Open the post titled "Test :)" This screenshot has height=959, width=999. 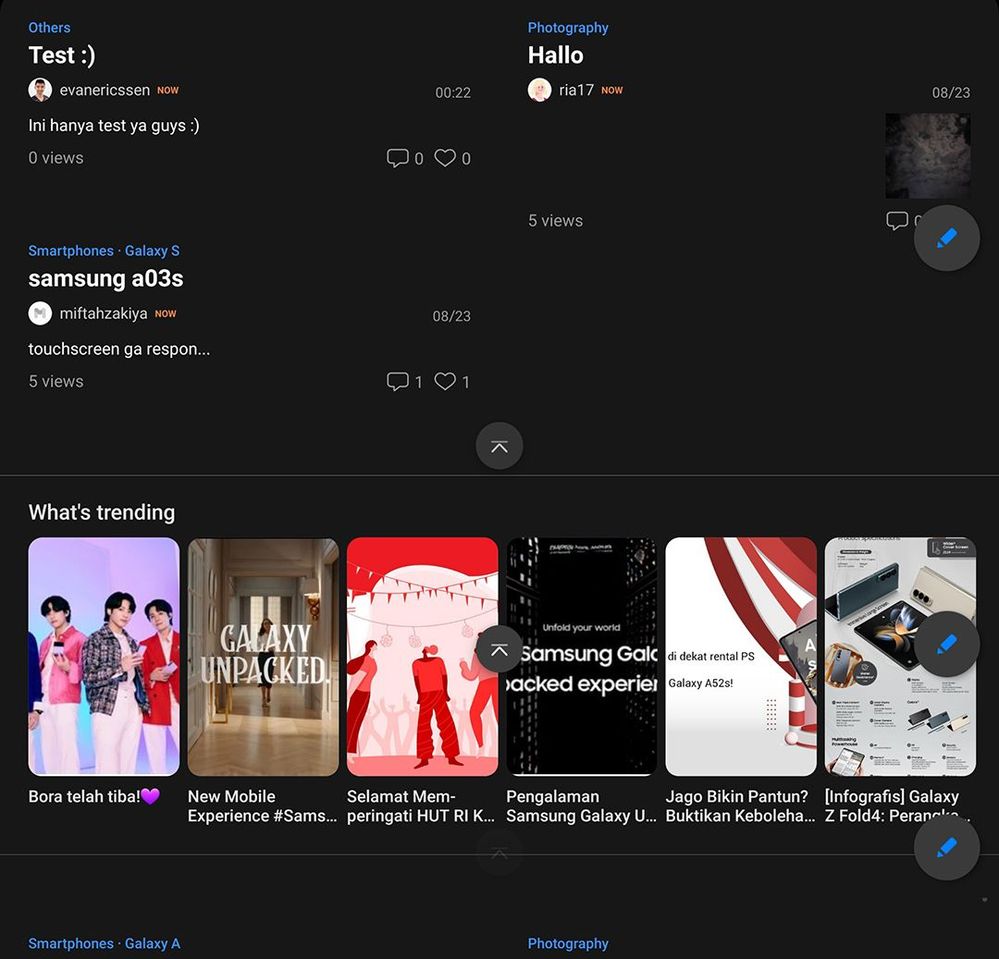[62, 55]
